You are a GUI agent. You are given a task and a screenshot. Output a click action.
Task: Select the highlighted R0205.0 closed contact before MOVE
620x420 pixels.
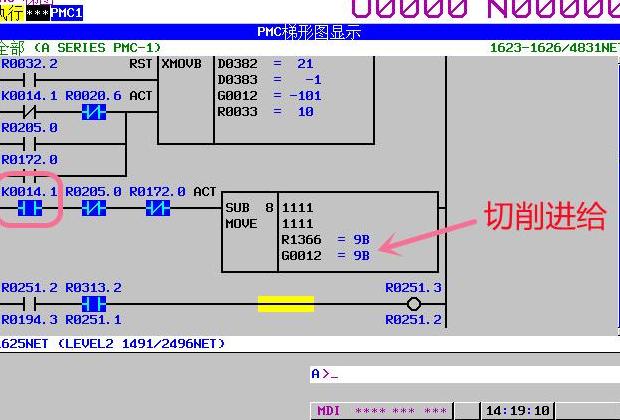(x=94, y=208)
